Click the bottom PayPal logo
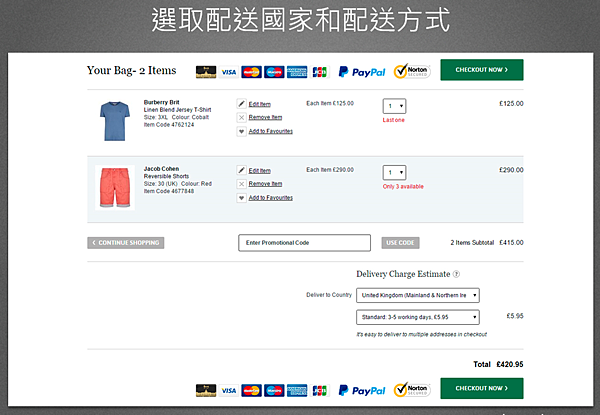This screenshot has width=600, height=415. click(362, 391)
